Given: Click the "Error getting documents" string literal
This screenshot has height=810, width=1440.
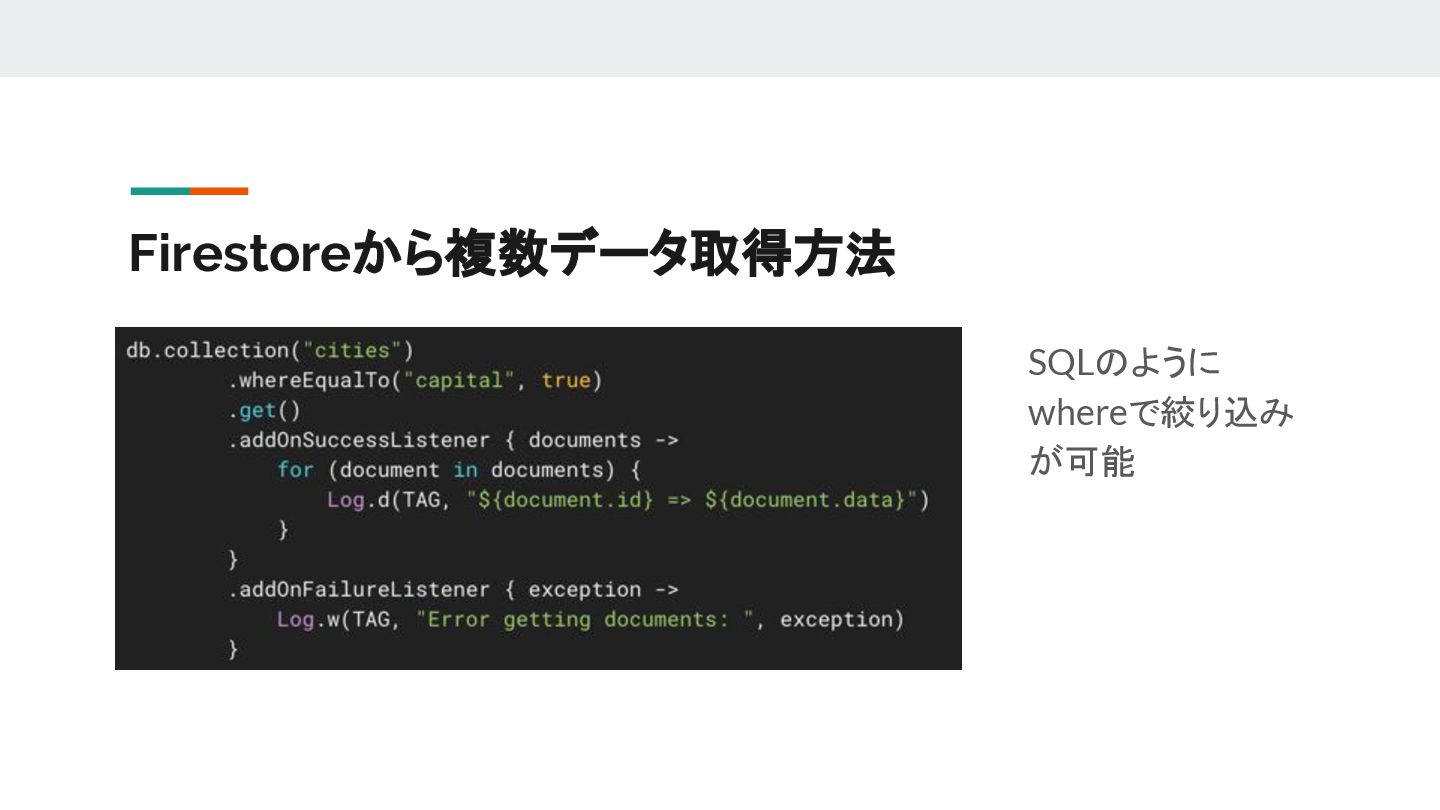Looking at the screenshot, I should tap(584, 620).
